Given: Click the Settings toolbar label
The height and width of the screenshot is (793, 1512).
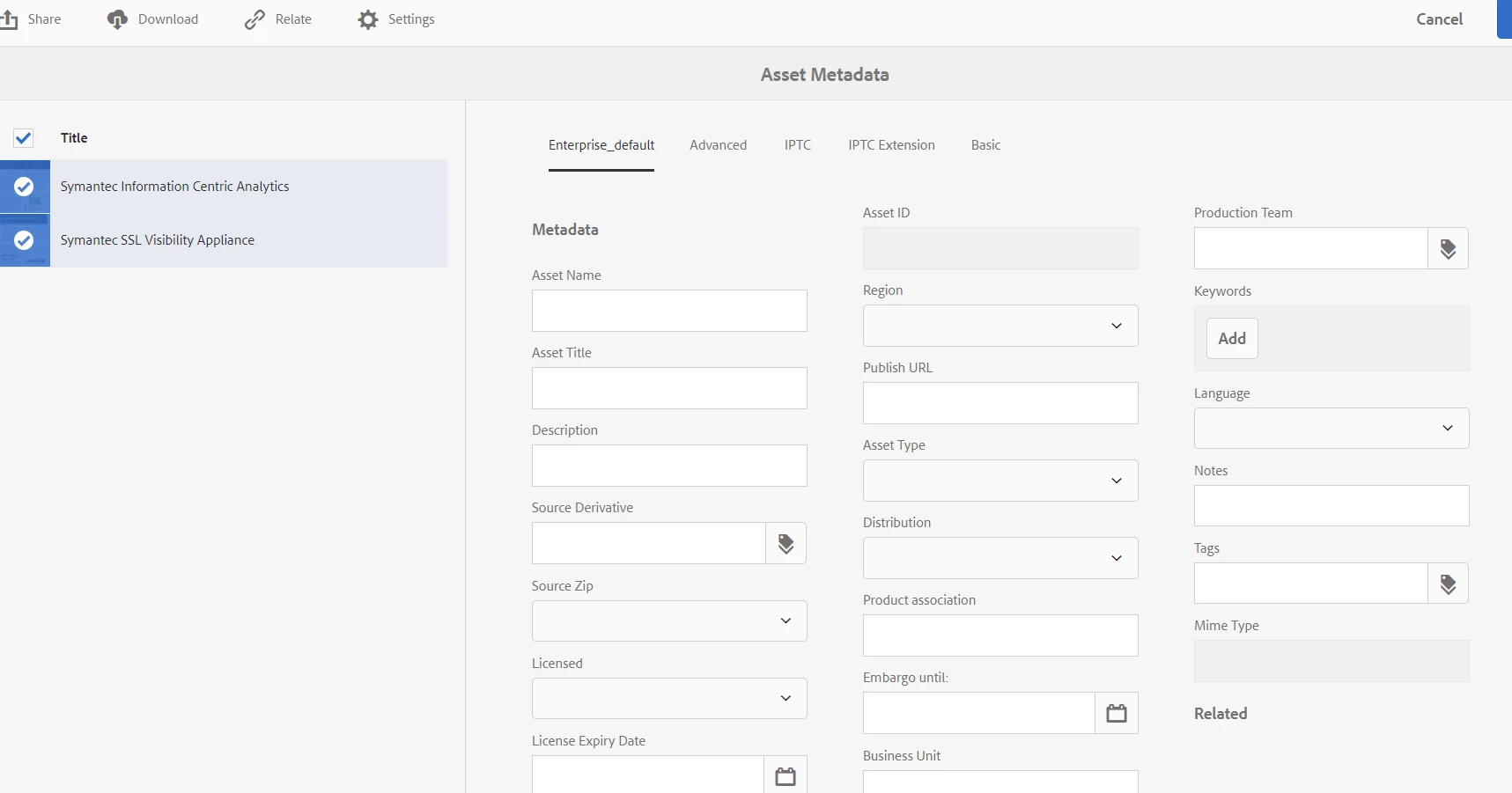Looking at the screenshot, I should [x=411, y=19].
